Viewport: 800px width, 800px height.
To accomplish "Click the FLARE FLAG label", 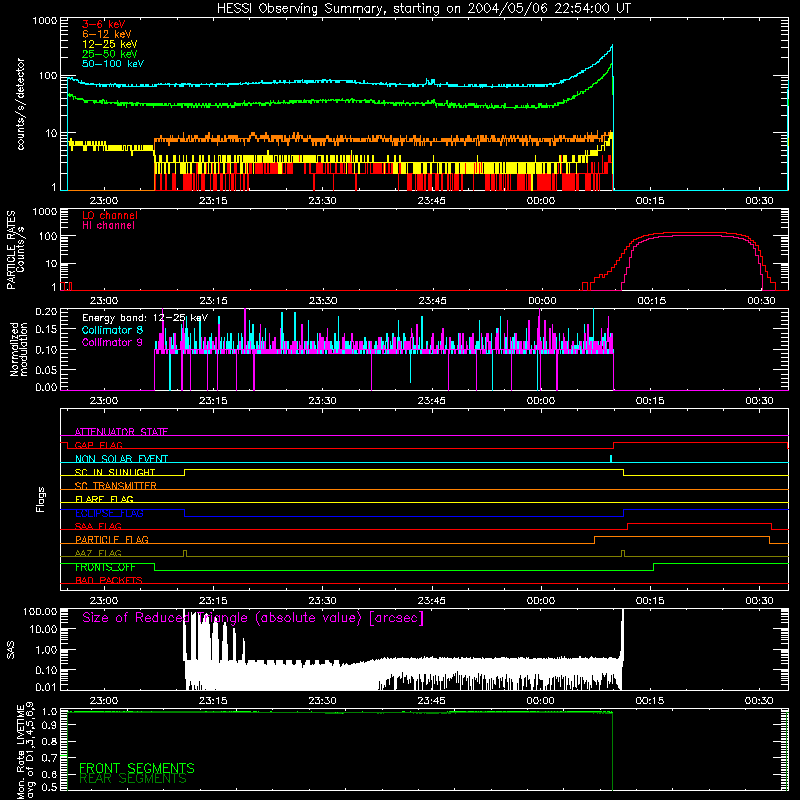I will coord(104,499).
